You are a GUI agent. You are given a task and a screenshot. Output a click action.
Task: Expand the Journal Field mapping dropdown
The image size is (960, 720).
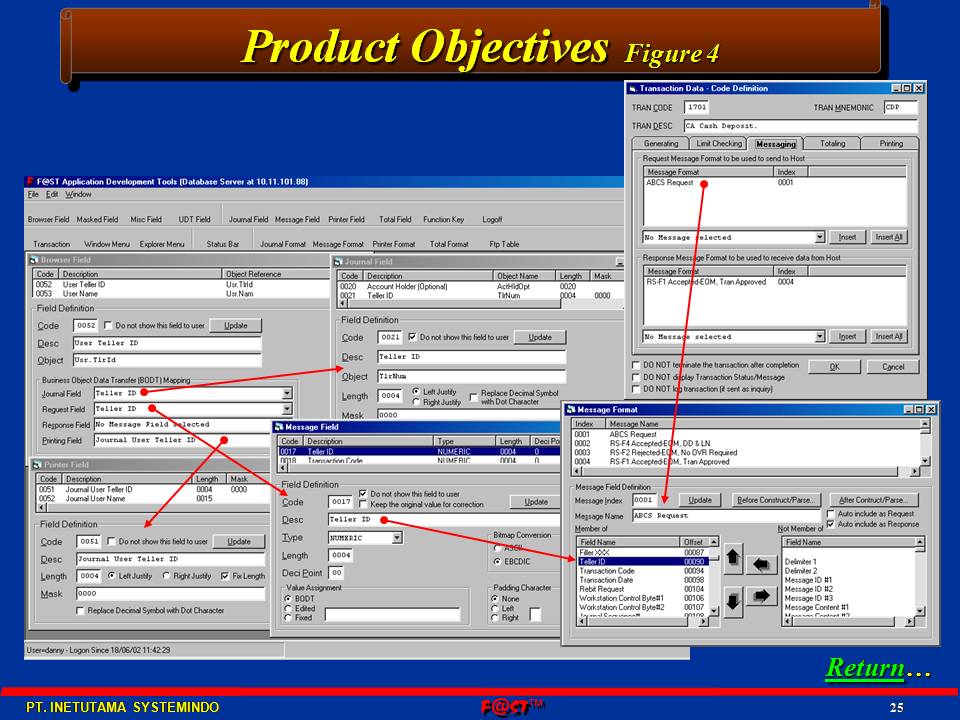pyautogui.click(x=287, y=394)
